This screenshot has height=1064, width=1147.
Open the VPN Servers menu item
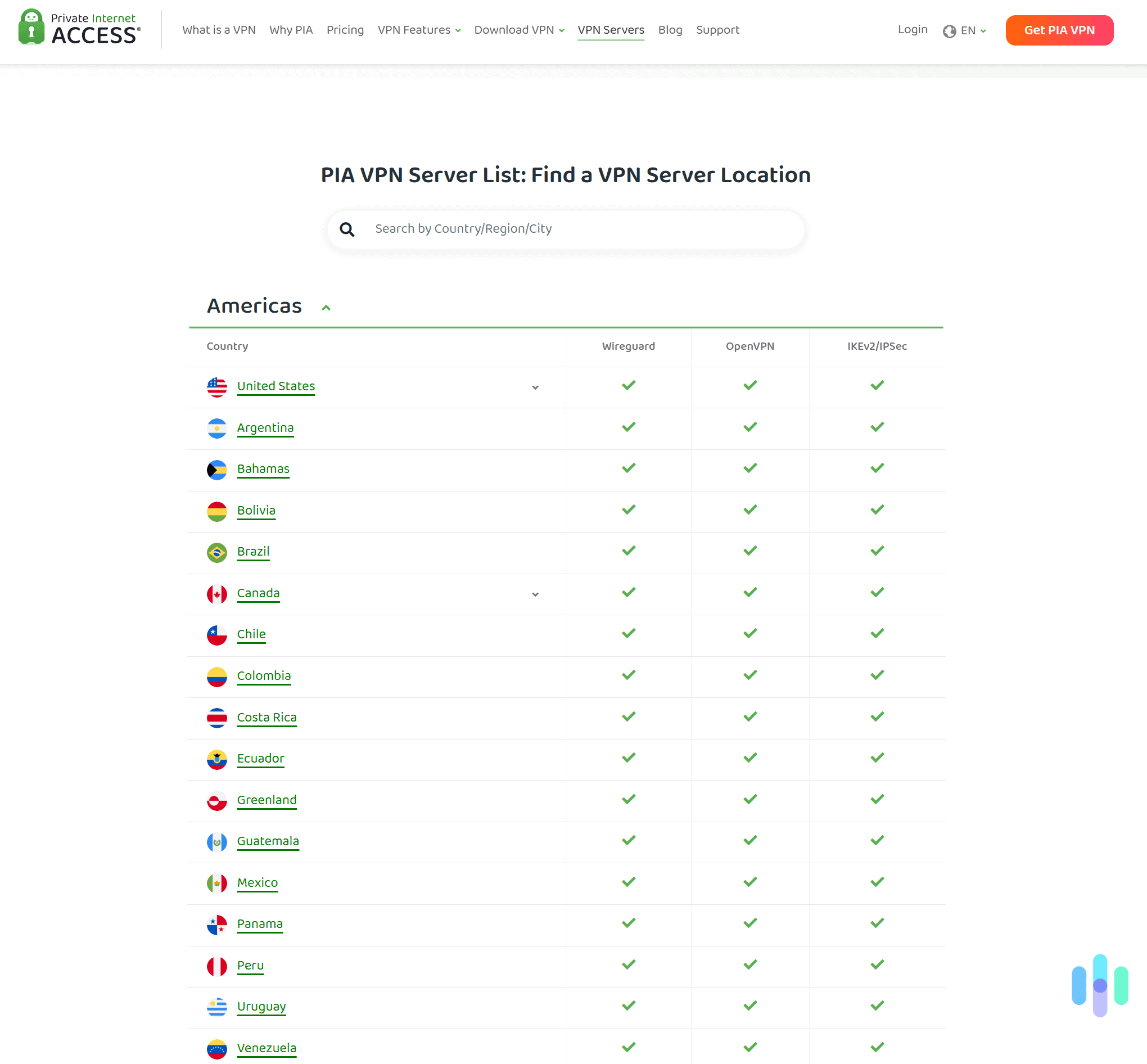click(611, 29)
